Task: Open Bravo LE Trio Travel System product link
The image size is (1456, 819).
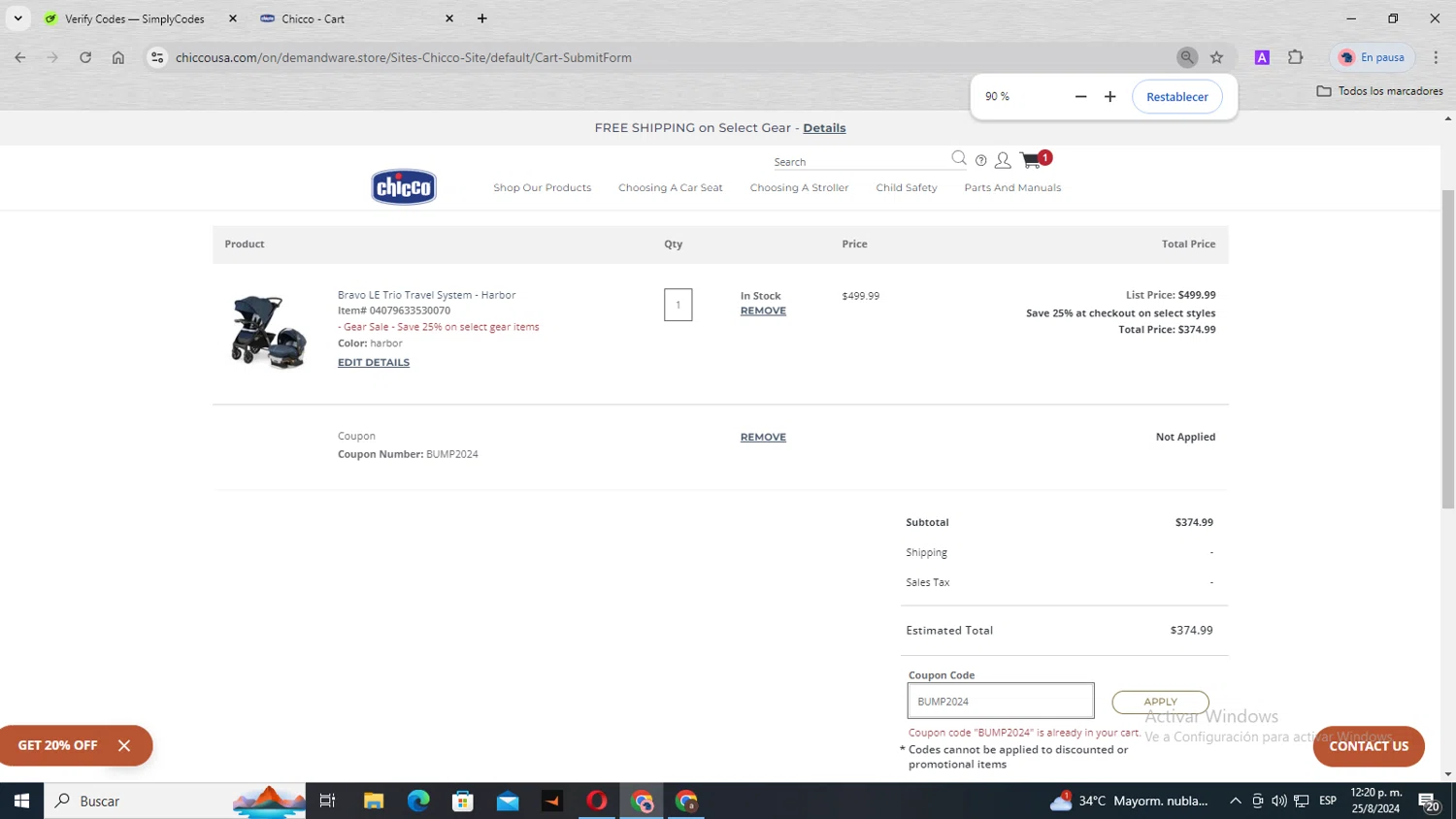Action: pos(426,294)
